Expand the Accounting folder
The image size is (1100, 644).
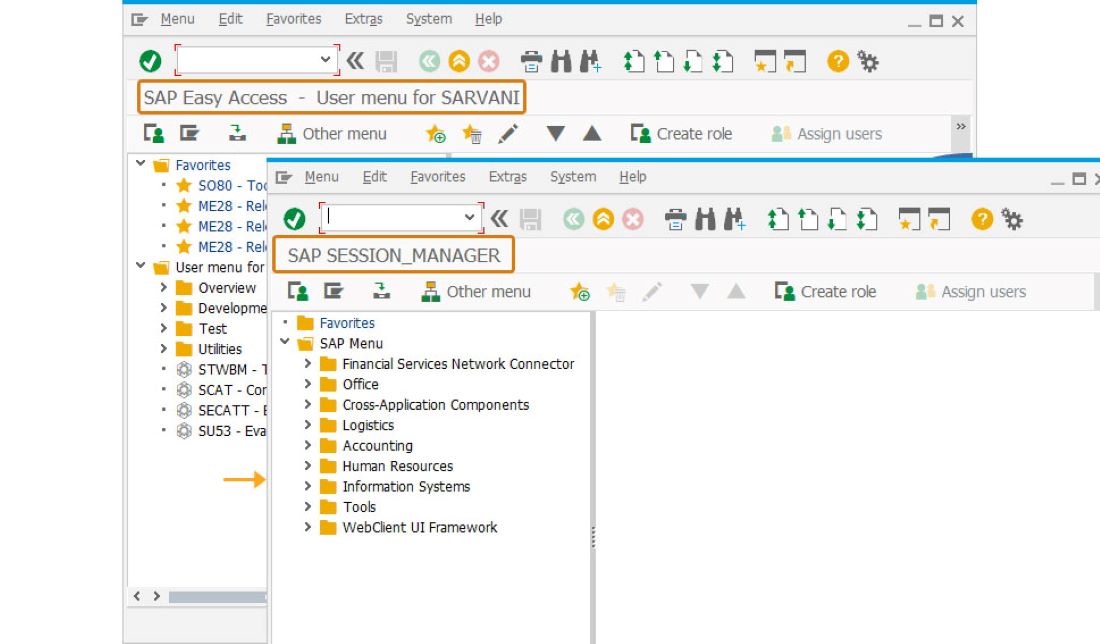click(x=307, y=445)
